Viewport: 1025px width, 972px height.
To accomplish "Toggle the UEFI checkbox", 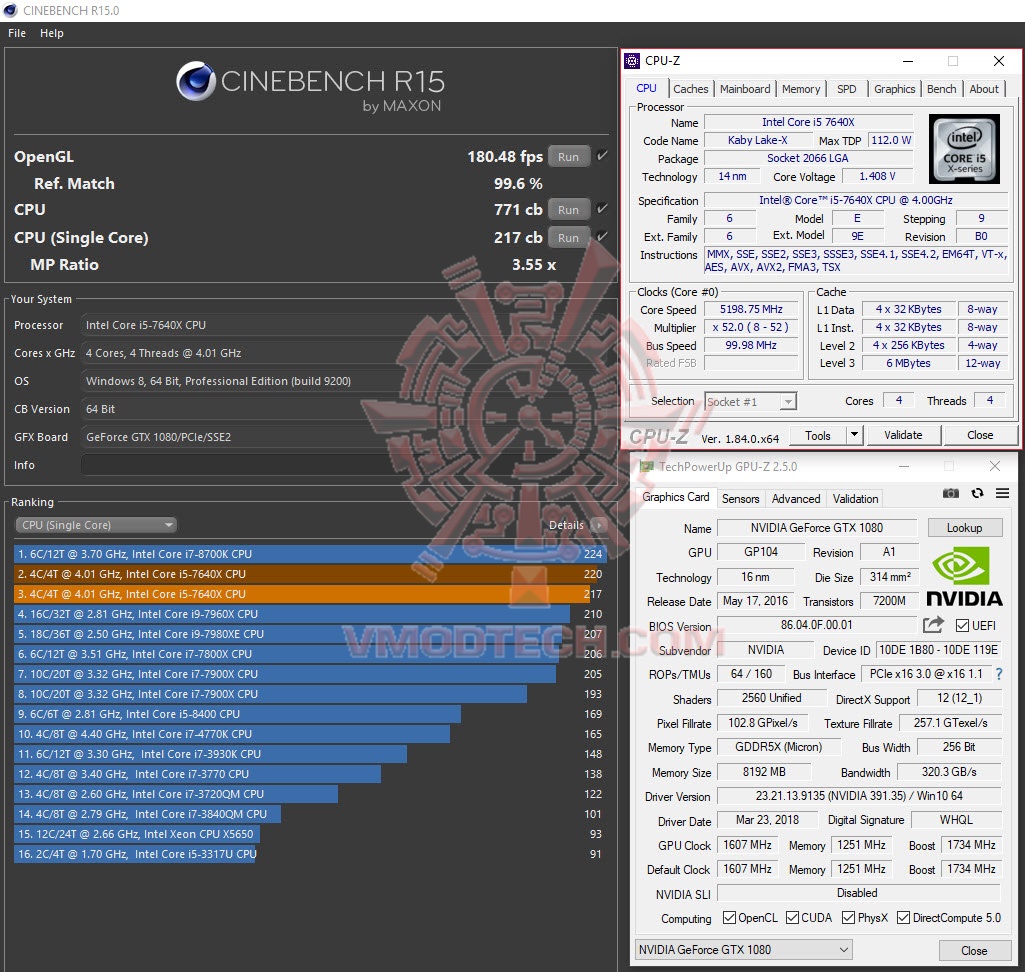I will point(962,626).
